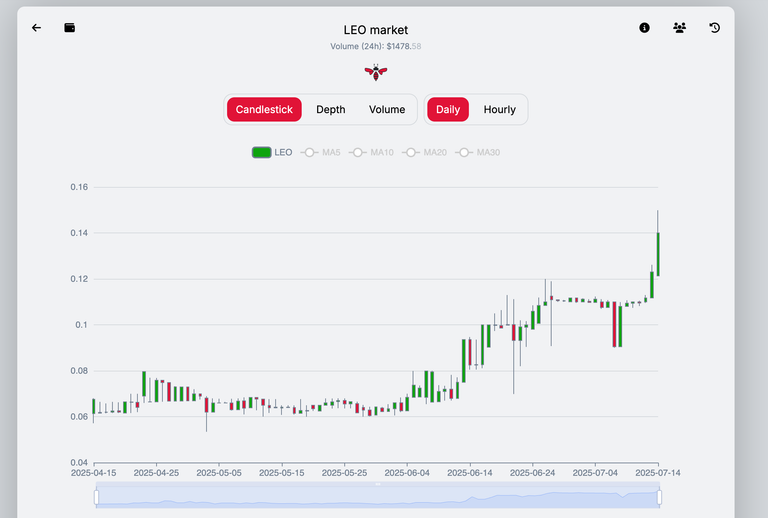This screenshot has height=518, width=768.
Task: Click the 0.12 price axis label
Action: pyautogui.click(x=79, y=279)
